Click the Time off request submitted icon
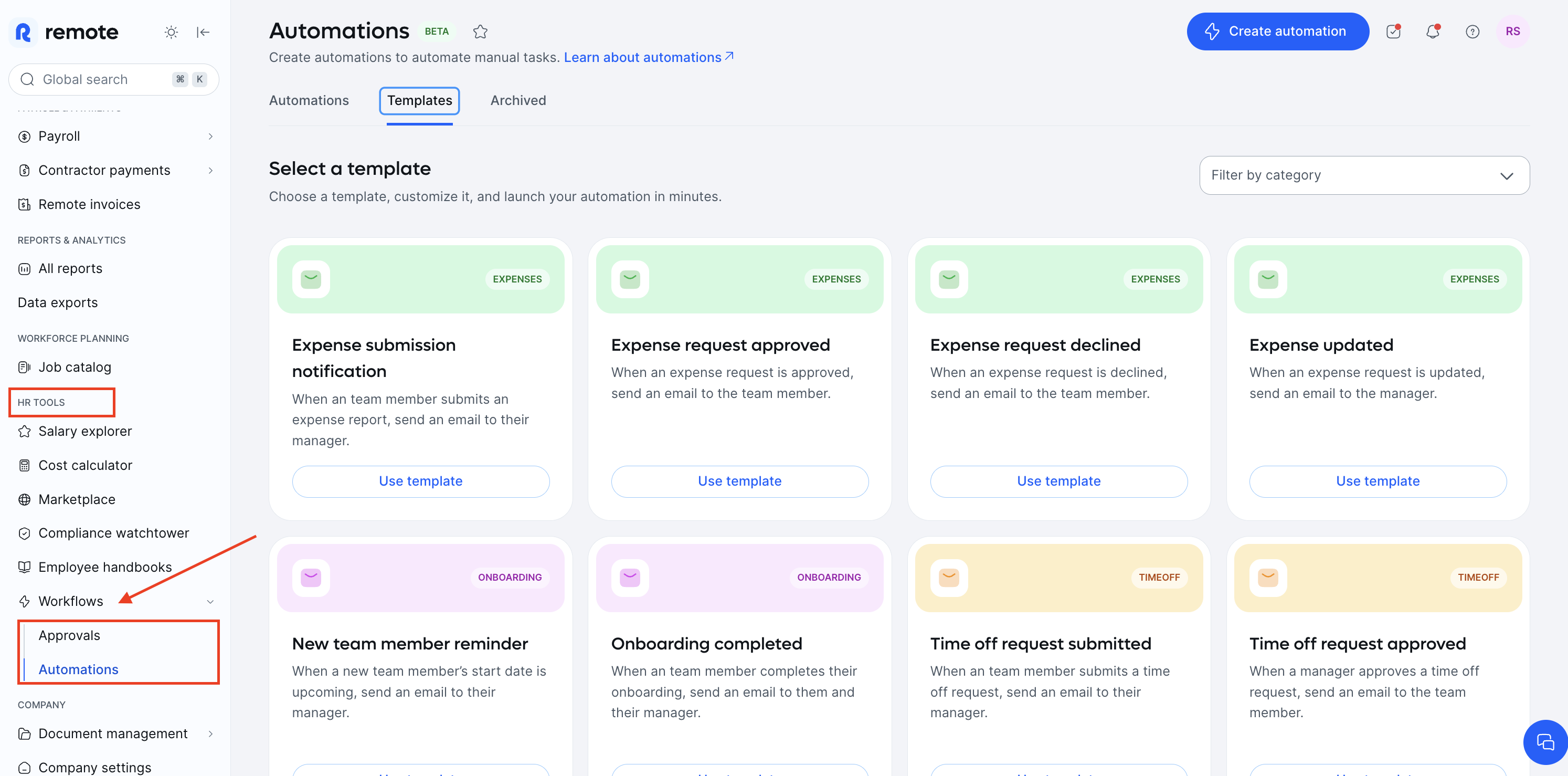Viewport: 1568px width, 776px height. coord(949,578)
